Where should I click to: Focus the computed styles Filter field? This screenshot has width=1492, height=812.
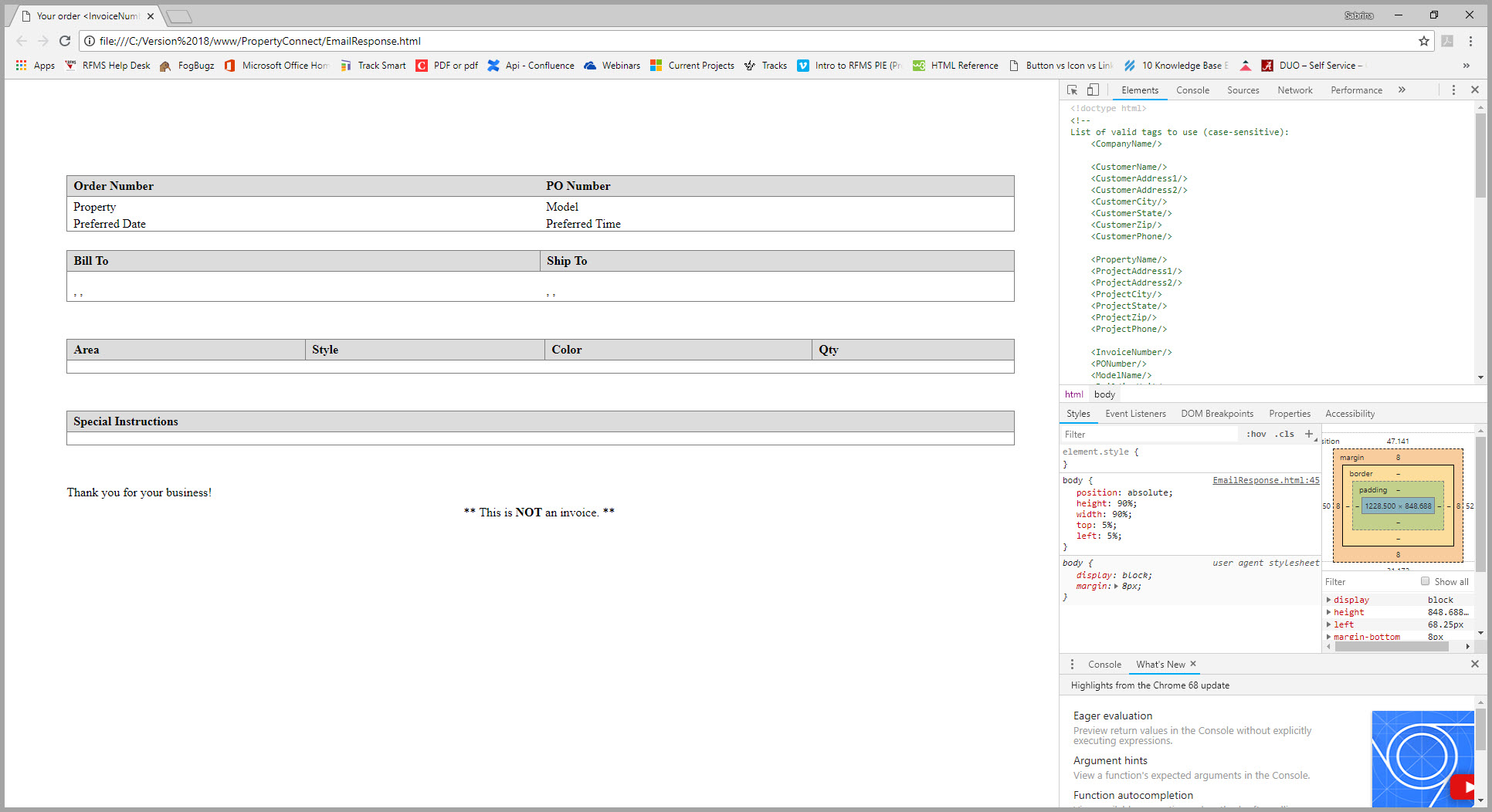coord(1370,582)
